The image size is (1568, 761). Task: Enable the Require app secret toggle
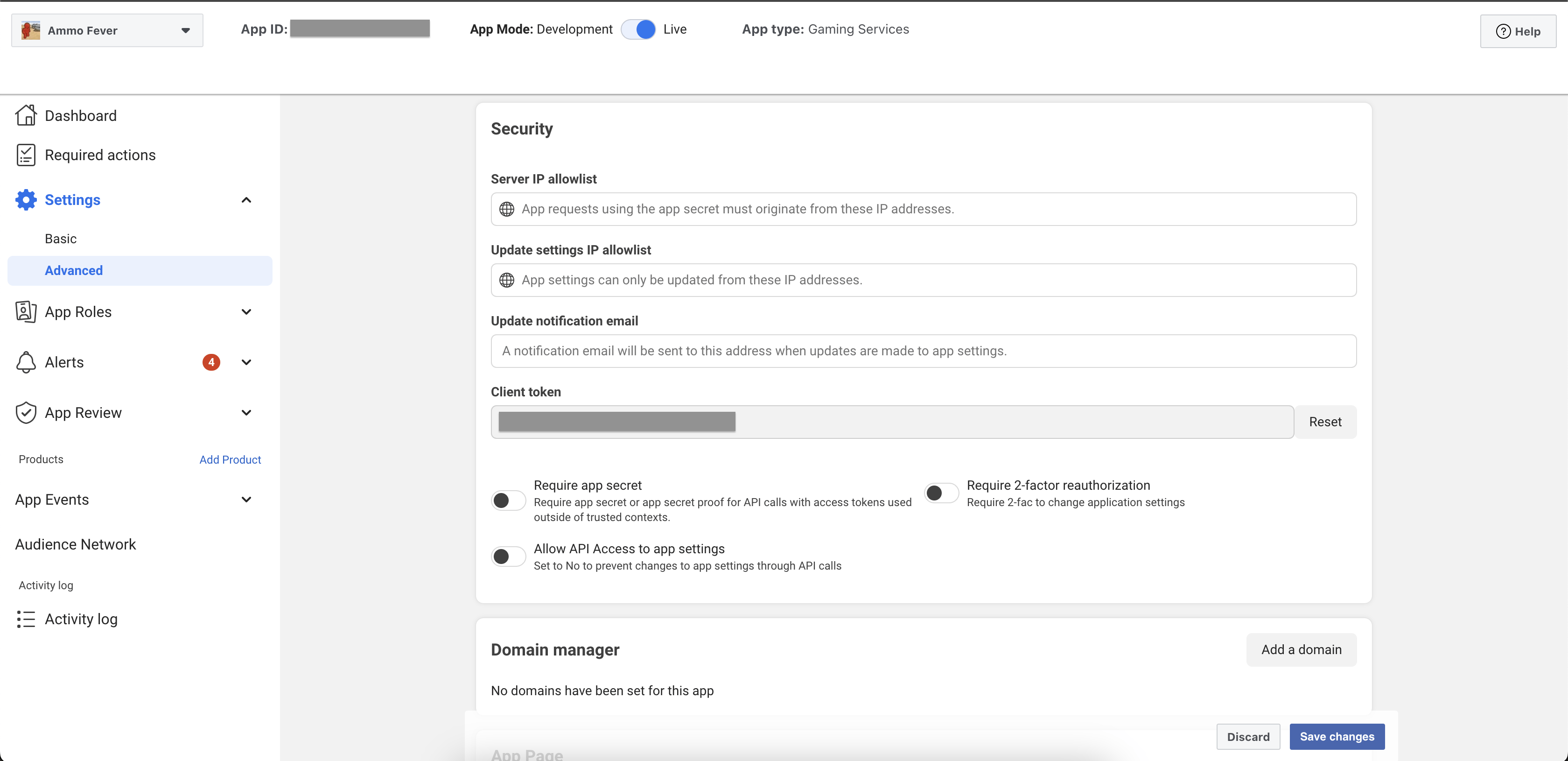tap(508, 500)
